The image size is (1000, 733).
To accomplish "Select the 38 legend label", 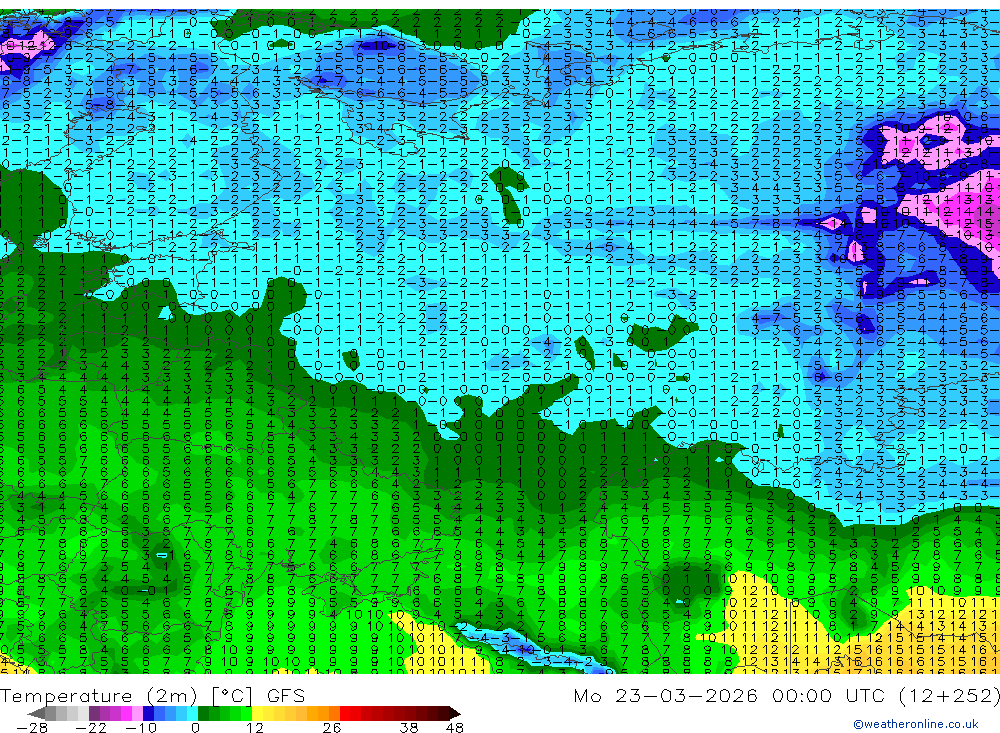I will point(409,727).
